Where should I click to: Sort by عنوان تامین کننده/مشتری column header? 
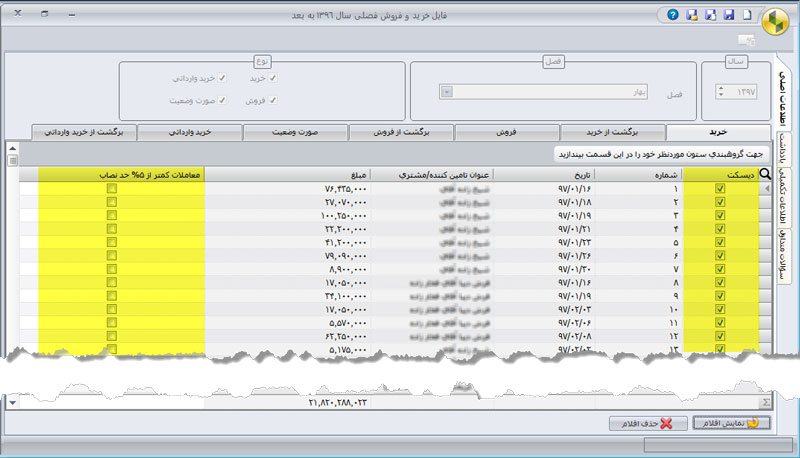(x=432, y=174)
